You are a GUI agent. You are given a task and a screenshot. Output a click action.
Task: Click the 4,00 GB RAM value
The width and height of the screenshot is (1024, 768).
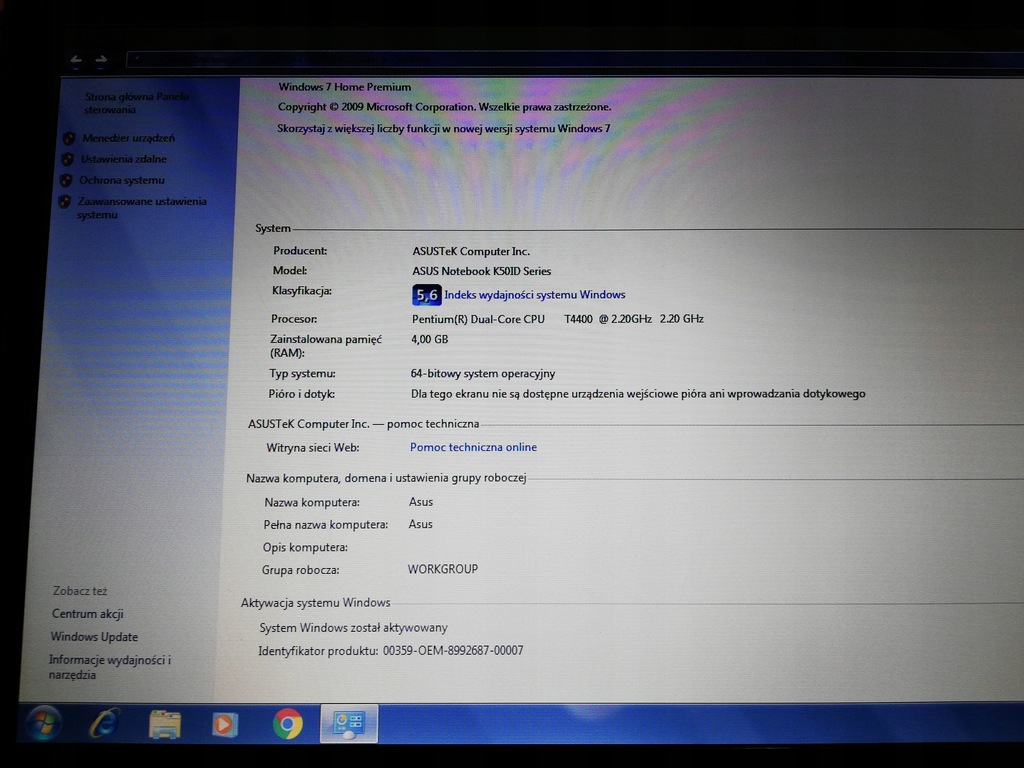430,340
